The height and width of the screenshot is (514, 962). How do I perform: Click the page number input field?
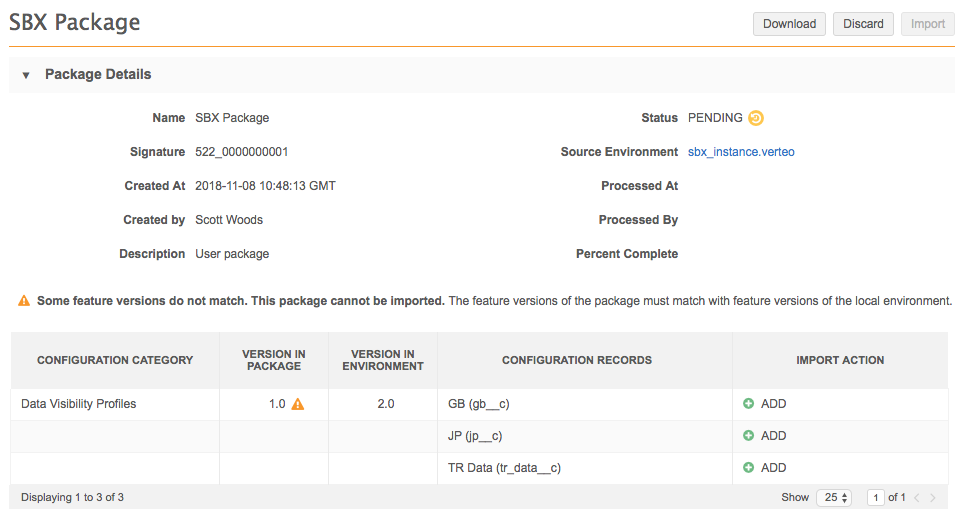coord(876,498)
